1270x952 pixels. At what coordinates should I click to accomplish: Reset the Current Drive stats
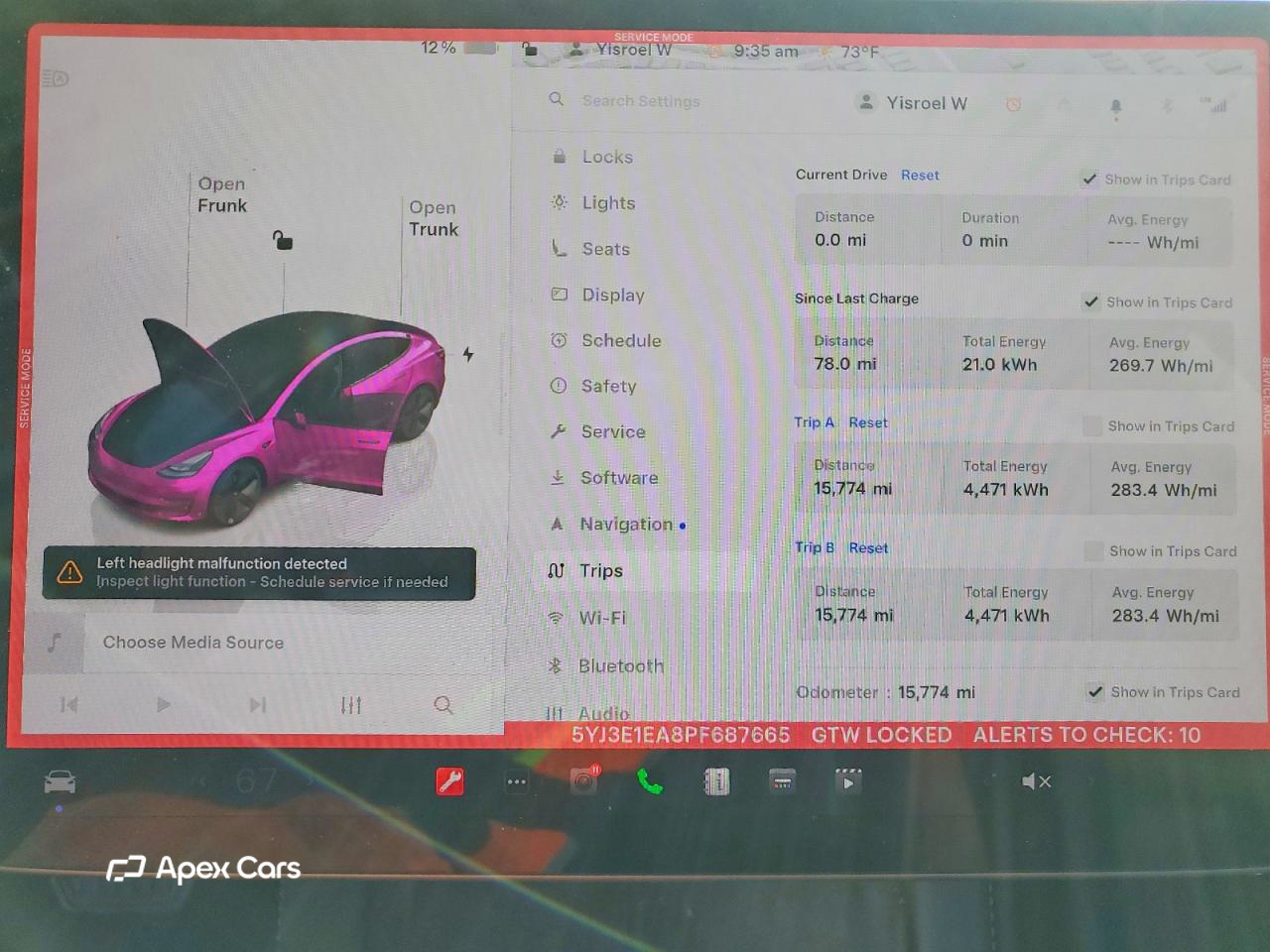pos(920,175)
